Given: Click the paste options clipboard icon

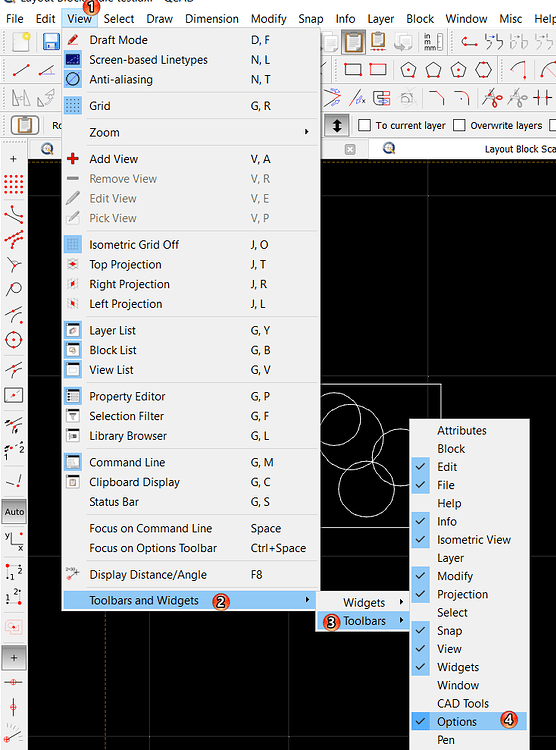Looking at the screenshot, I should pyautogui.click(x=24, y=126).
